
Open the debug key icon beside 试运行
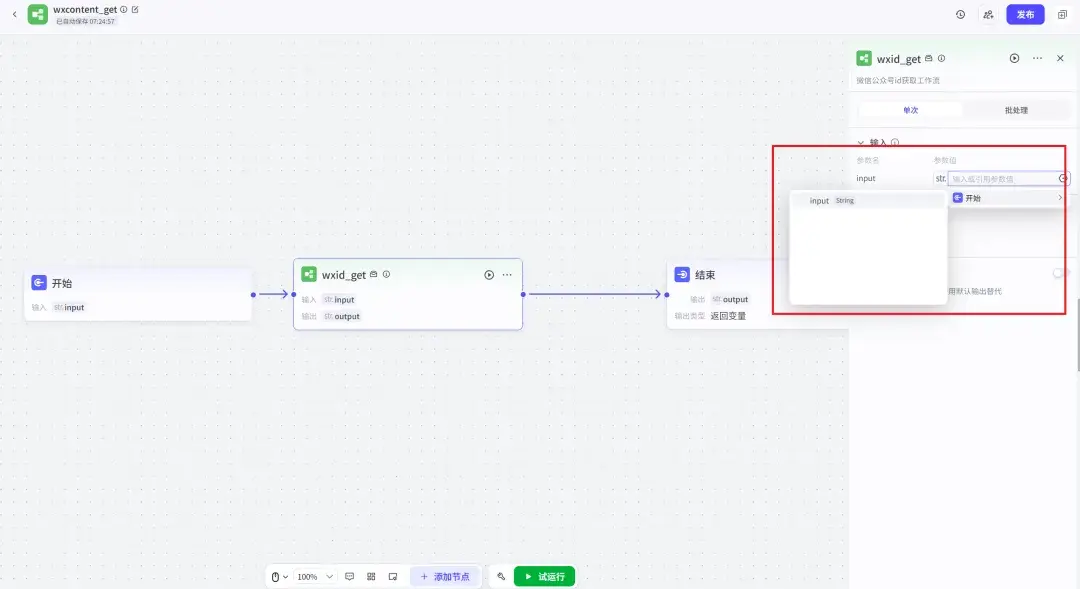(x=501, y=577)
